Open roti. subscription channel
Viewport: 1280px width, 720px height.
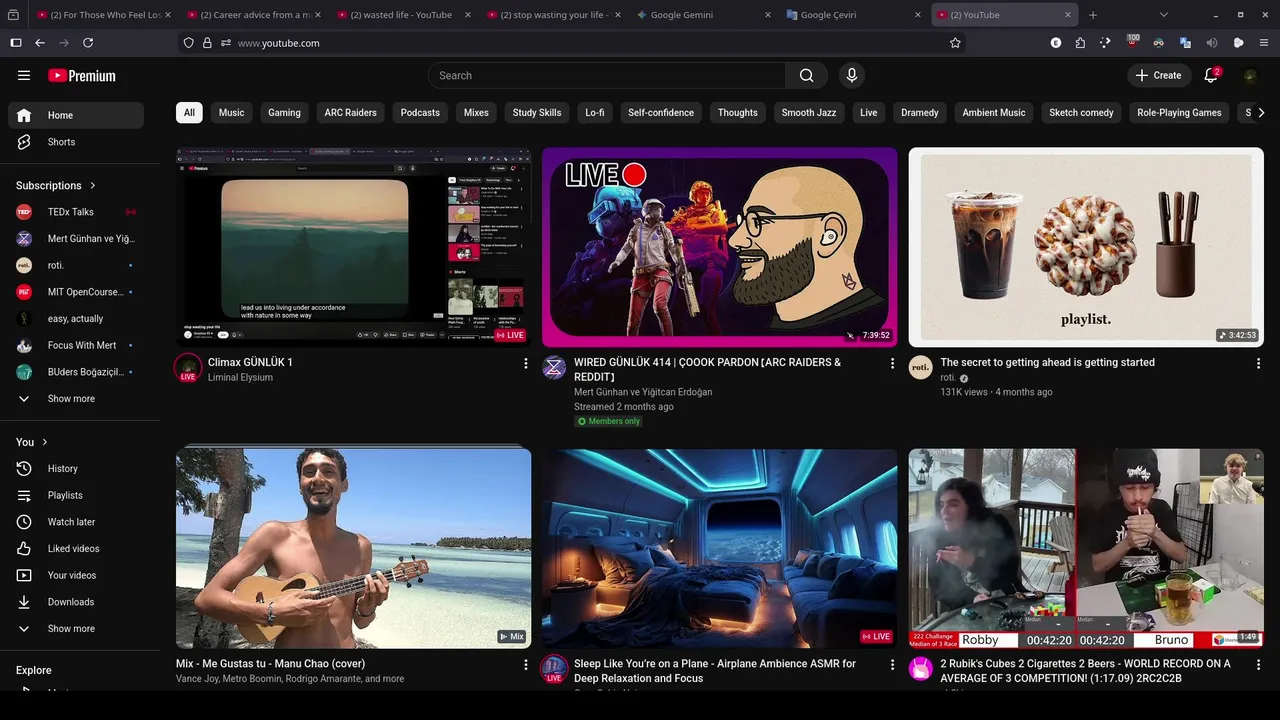click(x=76, y=265)
